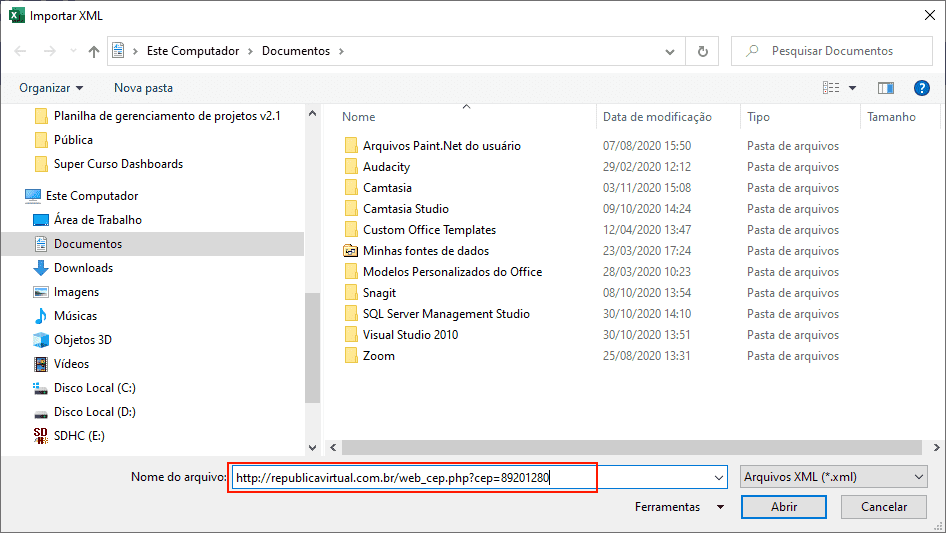The image size is (946, 533).
Task: Select SQL Server Management Studio folder
Action: click(x=446, y=314)
